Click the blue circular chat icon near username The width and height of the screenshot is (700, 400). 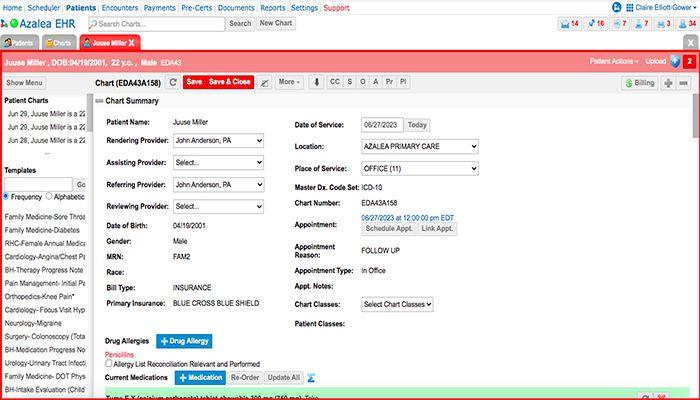617,7
